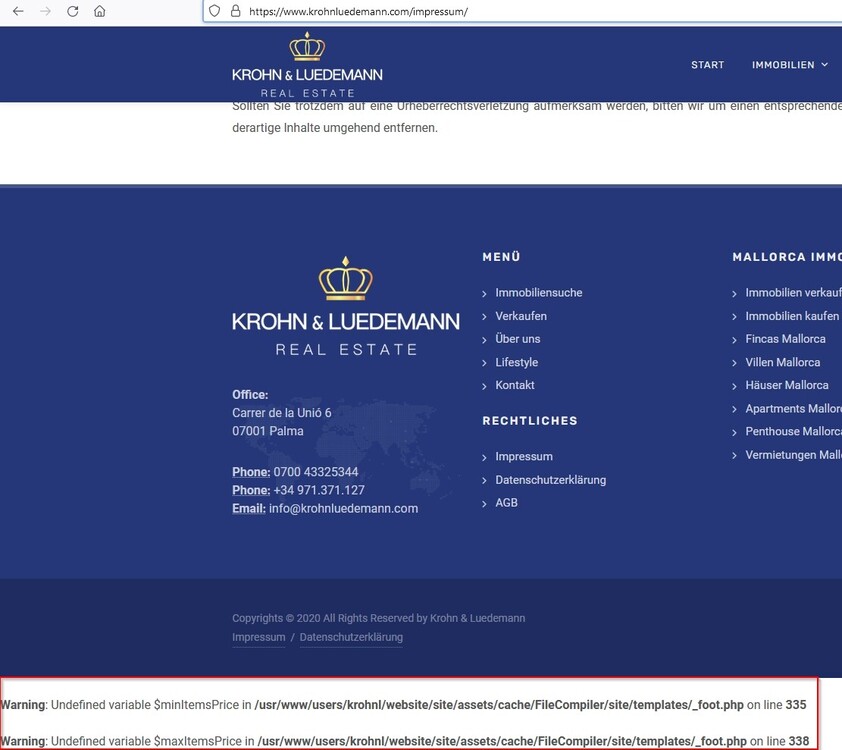This screenshot has height=750, width=842.
Task: Reload the page with the refresh icon
Action: pyautogui.click(x=72, y=12)
